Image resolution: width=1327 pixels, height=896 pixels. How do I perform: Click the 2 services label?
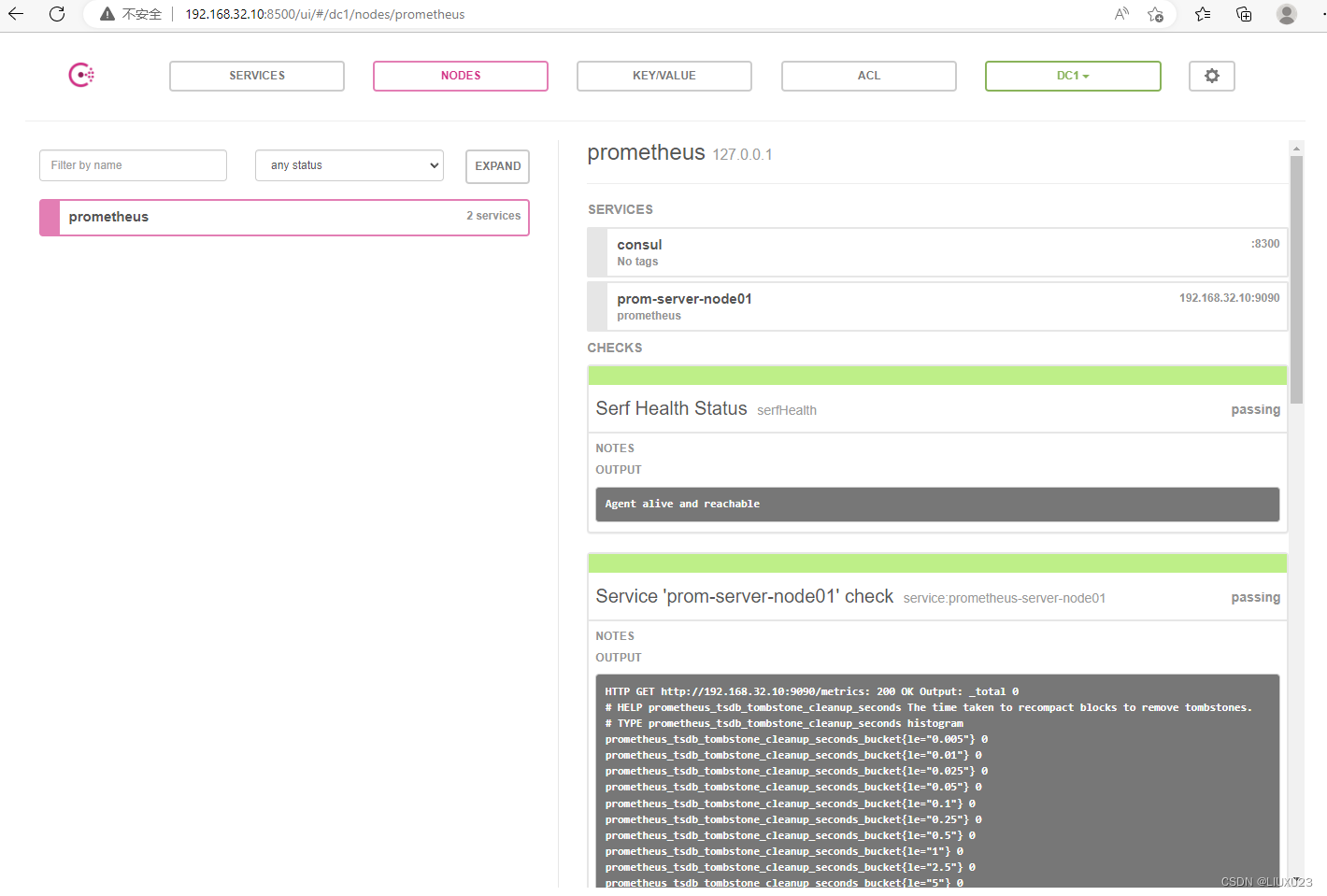point(493,216)
